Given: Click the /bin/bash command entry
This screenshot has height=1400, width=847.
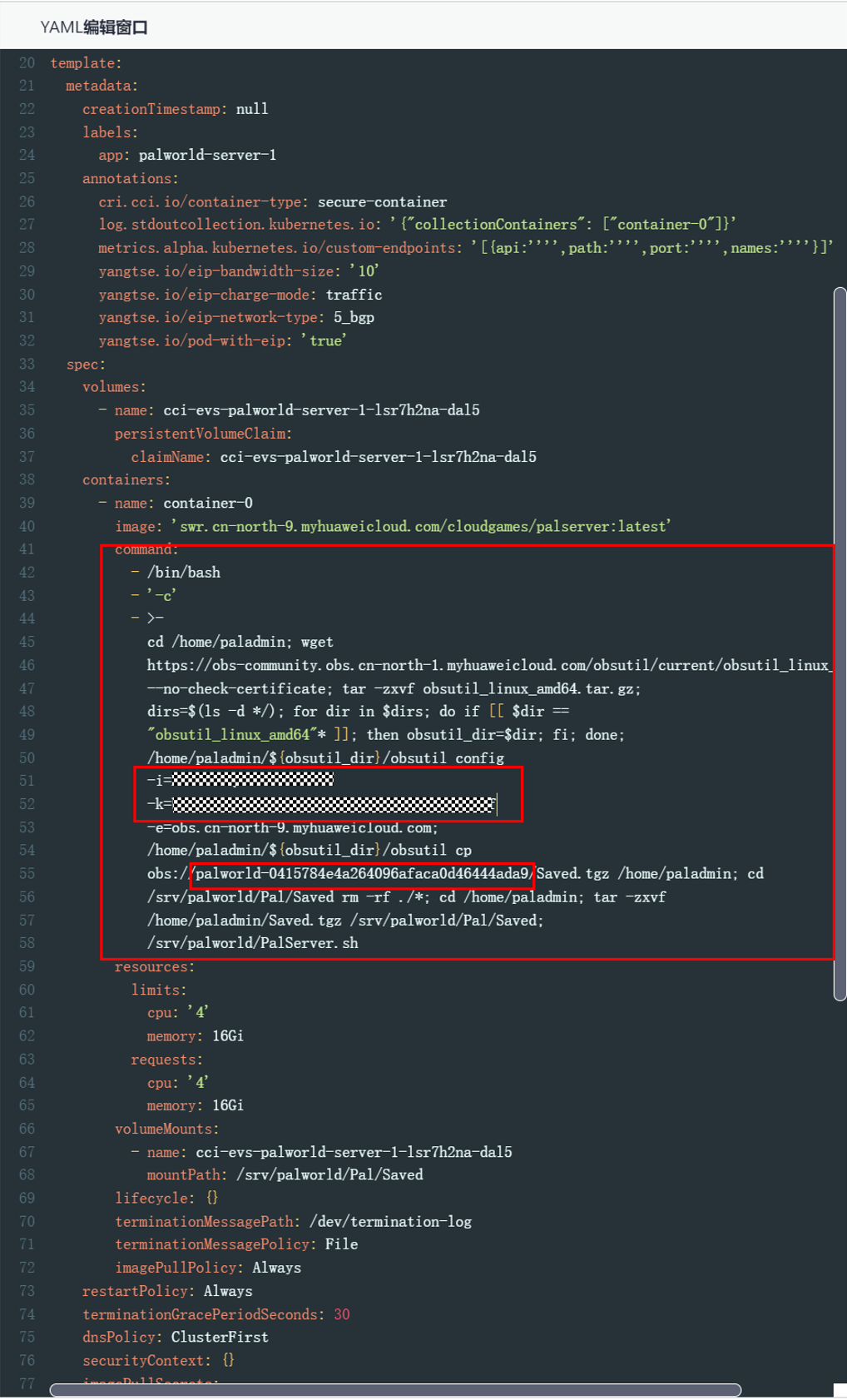Looking at the screenshot, I should pyautogui.click(x=183, y=573).
